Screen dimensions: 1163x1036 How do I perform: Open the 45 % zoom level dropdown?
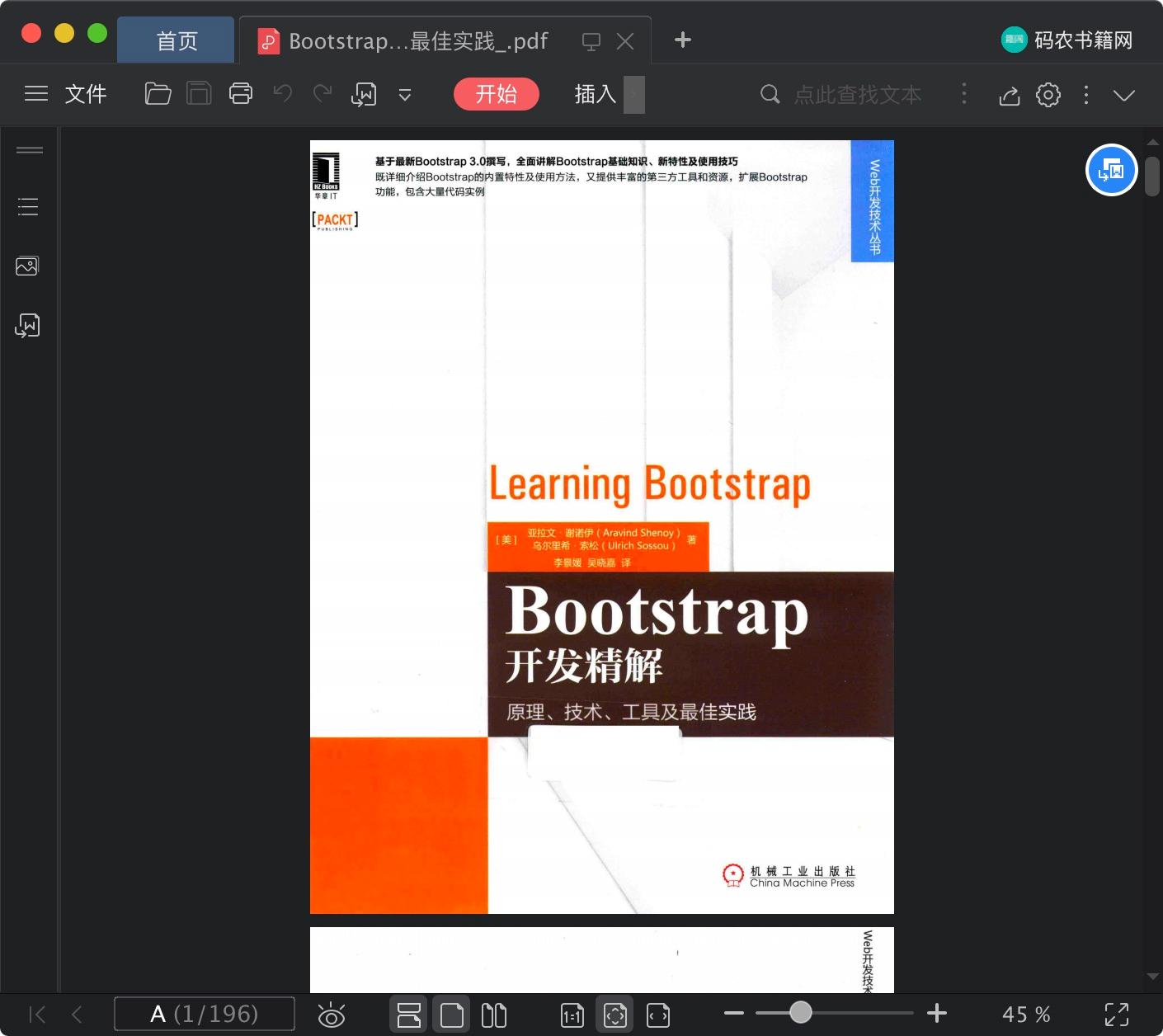[1026, 1015]
